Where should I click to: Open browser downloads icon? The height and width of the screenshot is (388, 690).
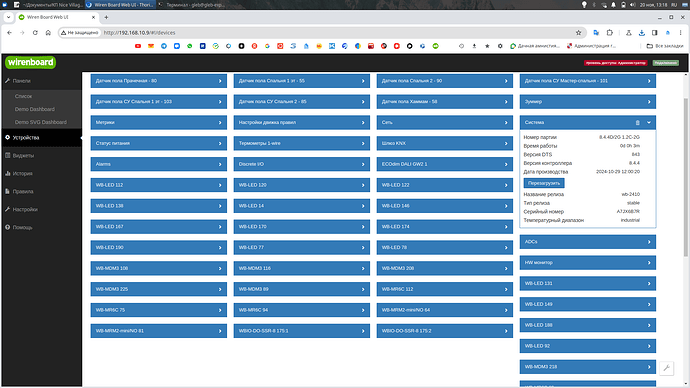[x=642, y=33]
